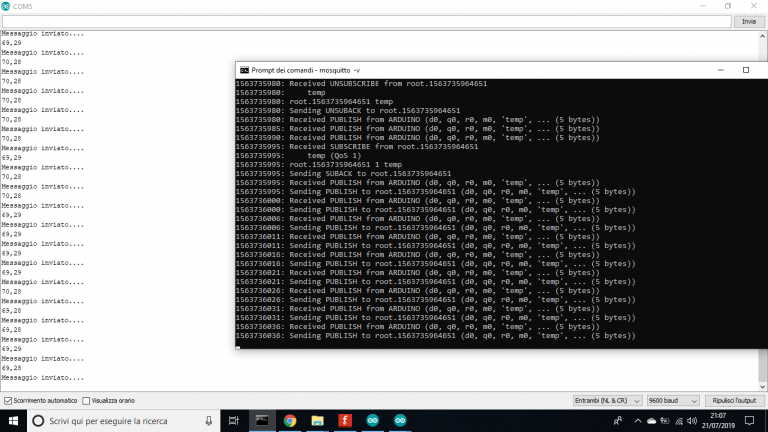Click the Ripulisci l'output button

[733, 400]
